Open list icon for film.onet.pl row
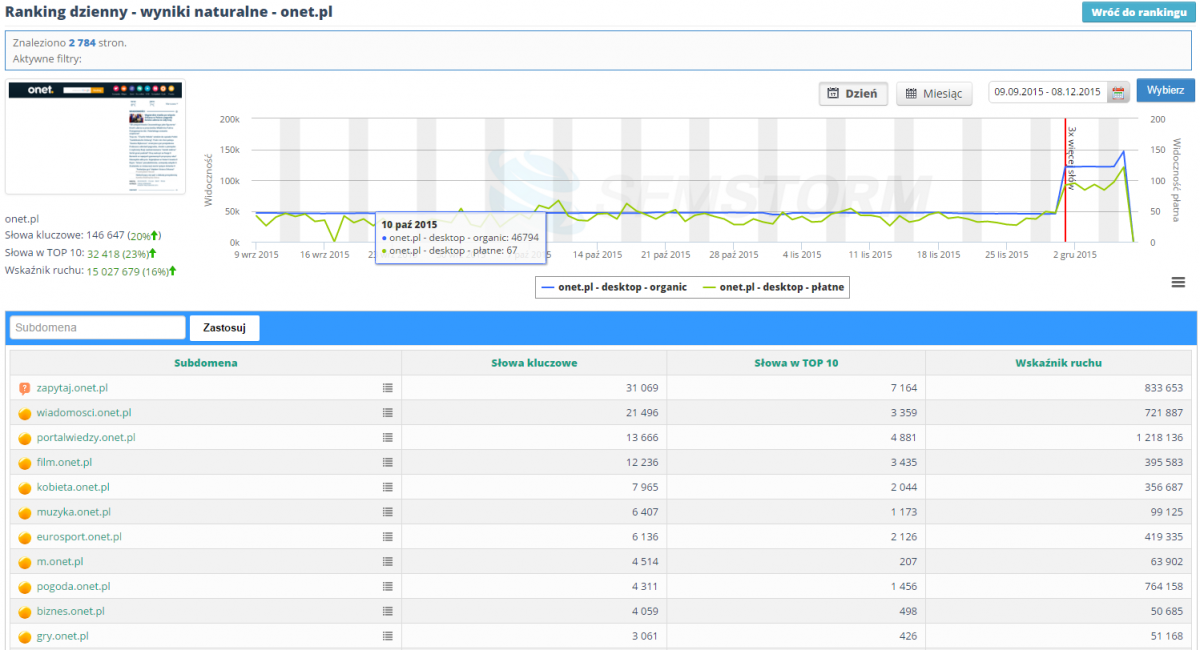 pos(387,463)
